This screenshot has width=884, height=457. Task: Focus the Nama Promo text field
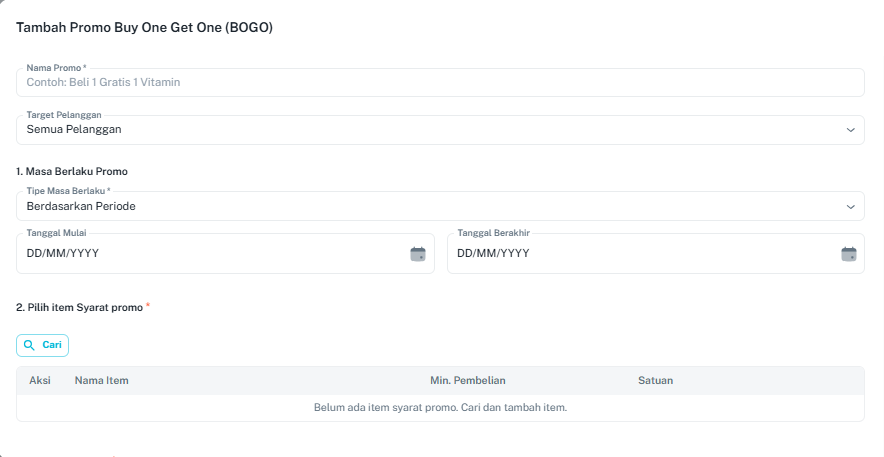tap(440, 83)
